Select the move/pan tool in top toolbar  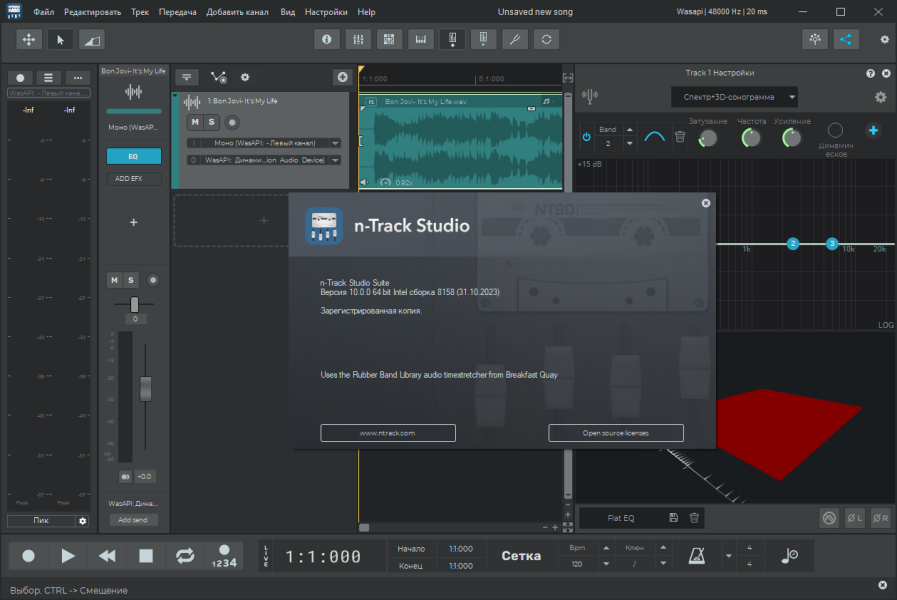[29, 39]
